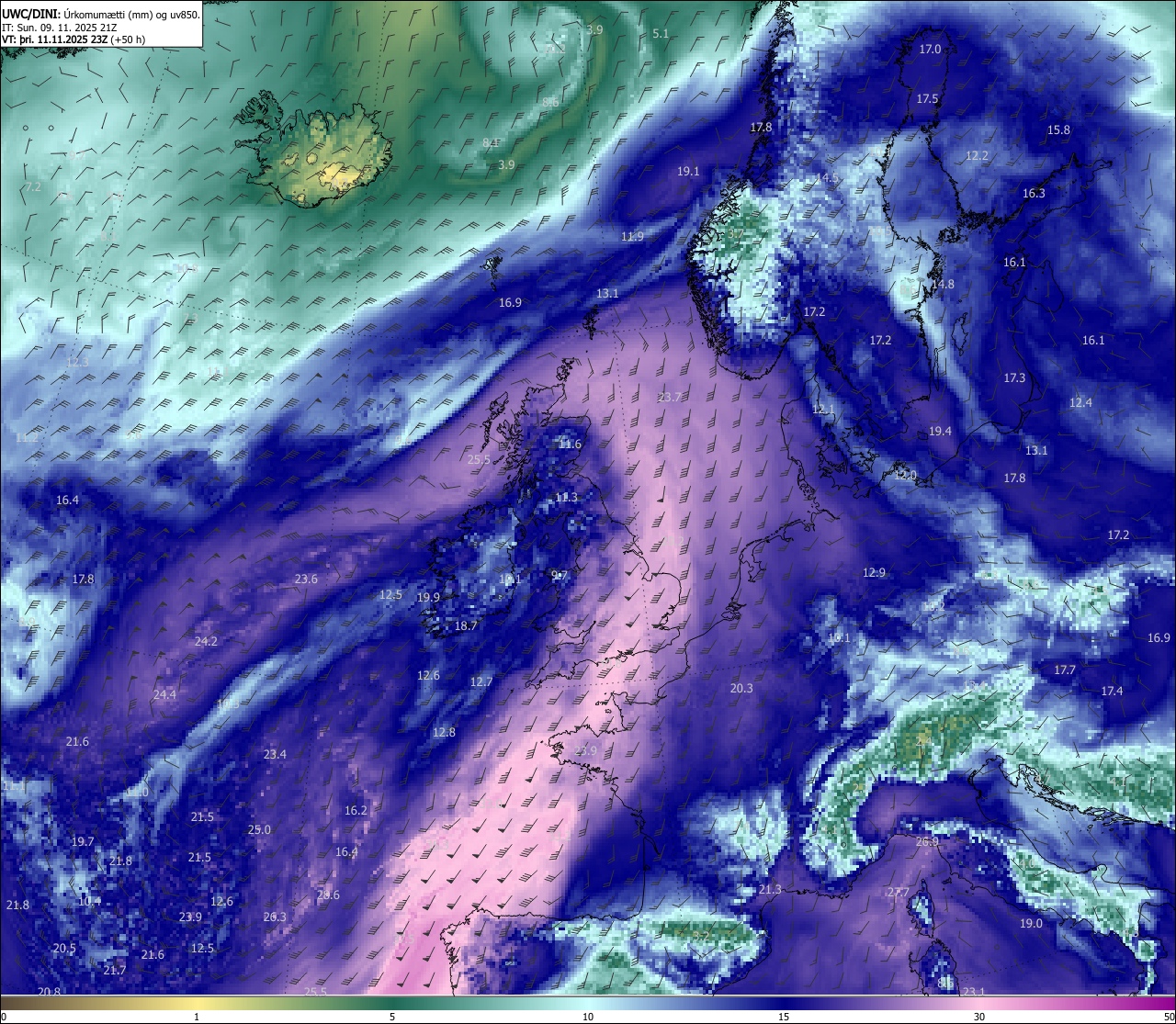This screenshot has height=1024, width=1176.
Task: Click the map value "19.7"
Action: click(83, 842)
